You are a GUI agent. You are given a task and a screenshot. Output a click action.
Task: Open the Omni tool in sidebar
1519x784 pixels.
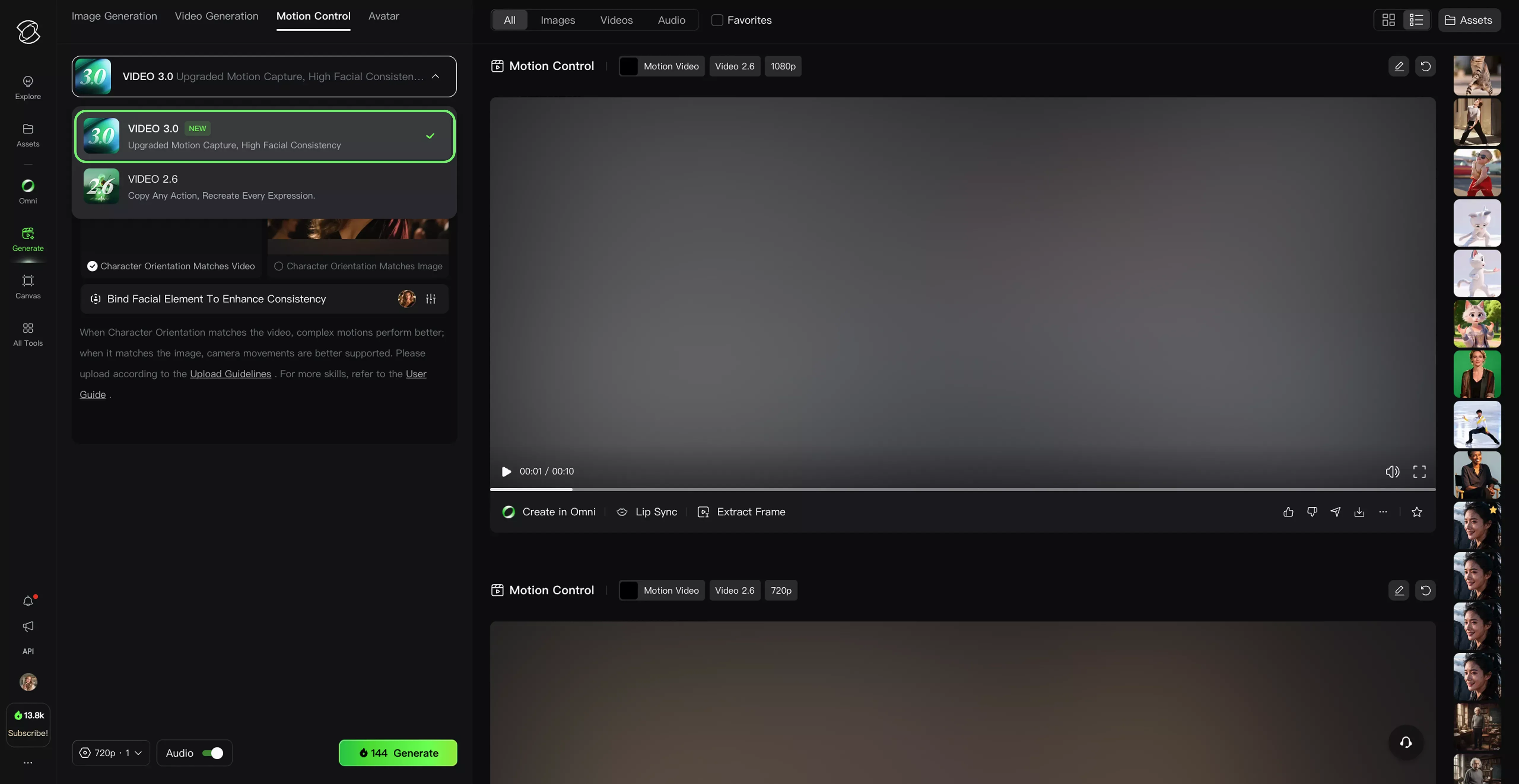(28, 192)
